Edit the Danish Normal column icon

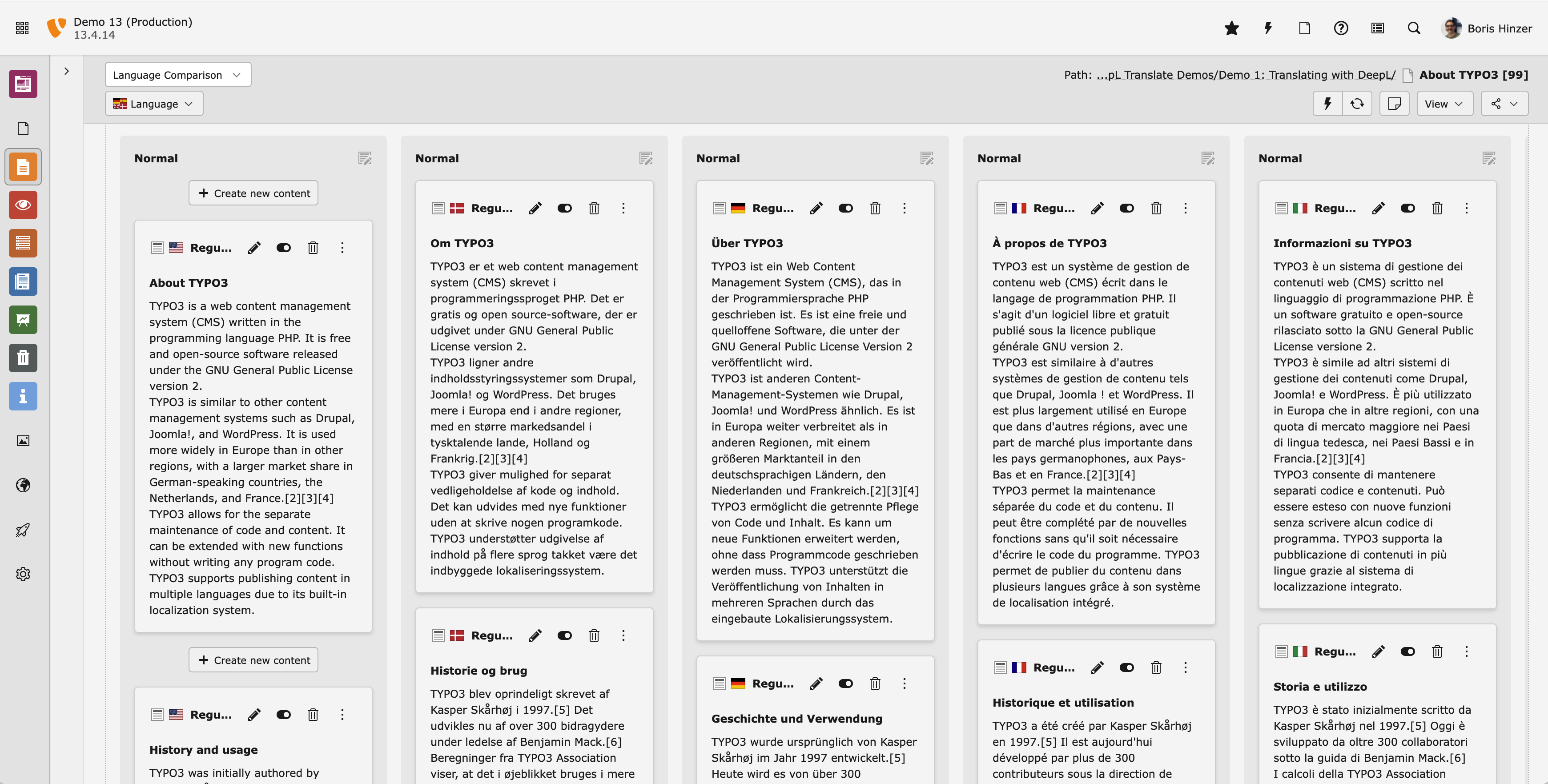coord(646,158)
